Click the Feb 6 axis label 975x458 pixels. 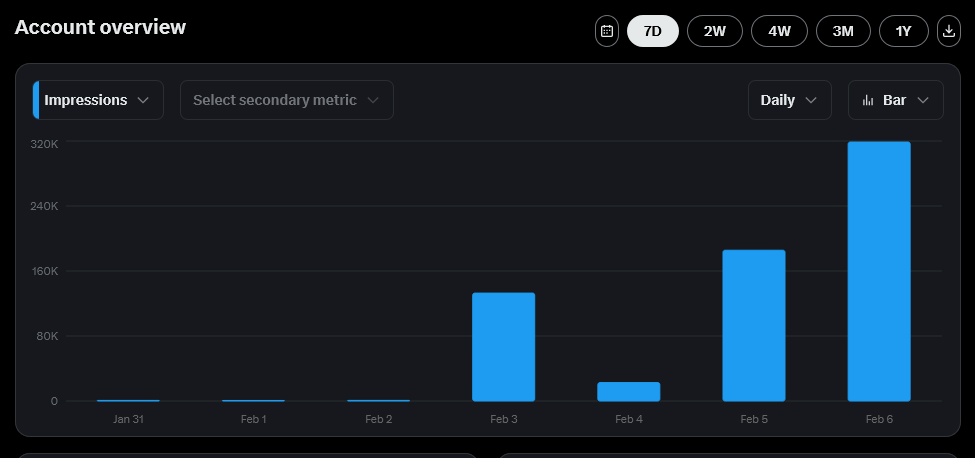tap(879, 419)
